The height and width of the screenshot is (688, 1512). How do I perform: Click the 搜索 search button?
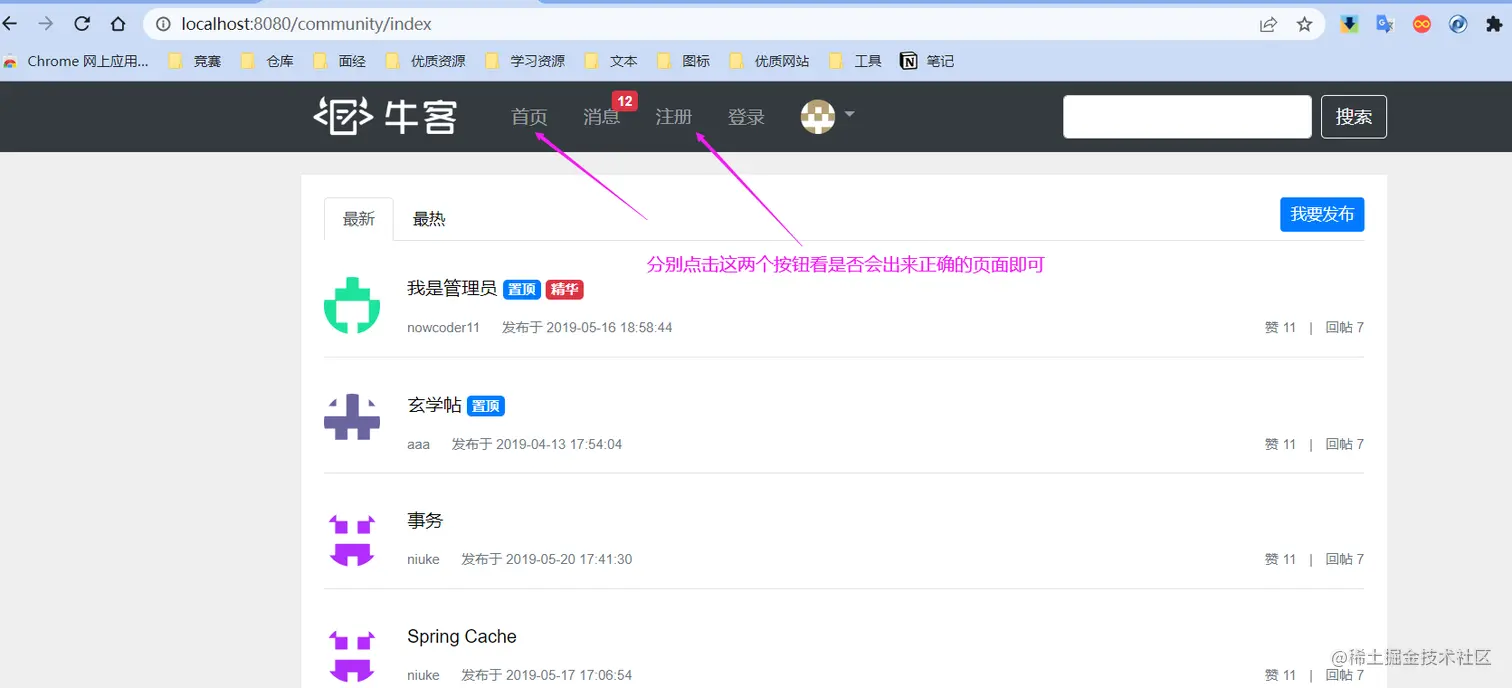coord(1354,117)
